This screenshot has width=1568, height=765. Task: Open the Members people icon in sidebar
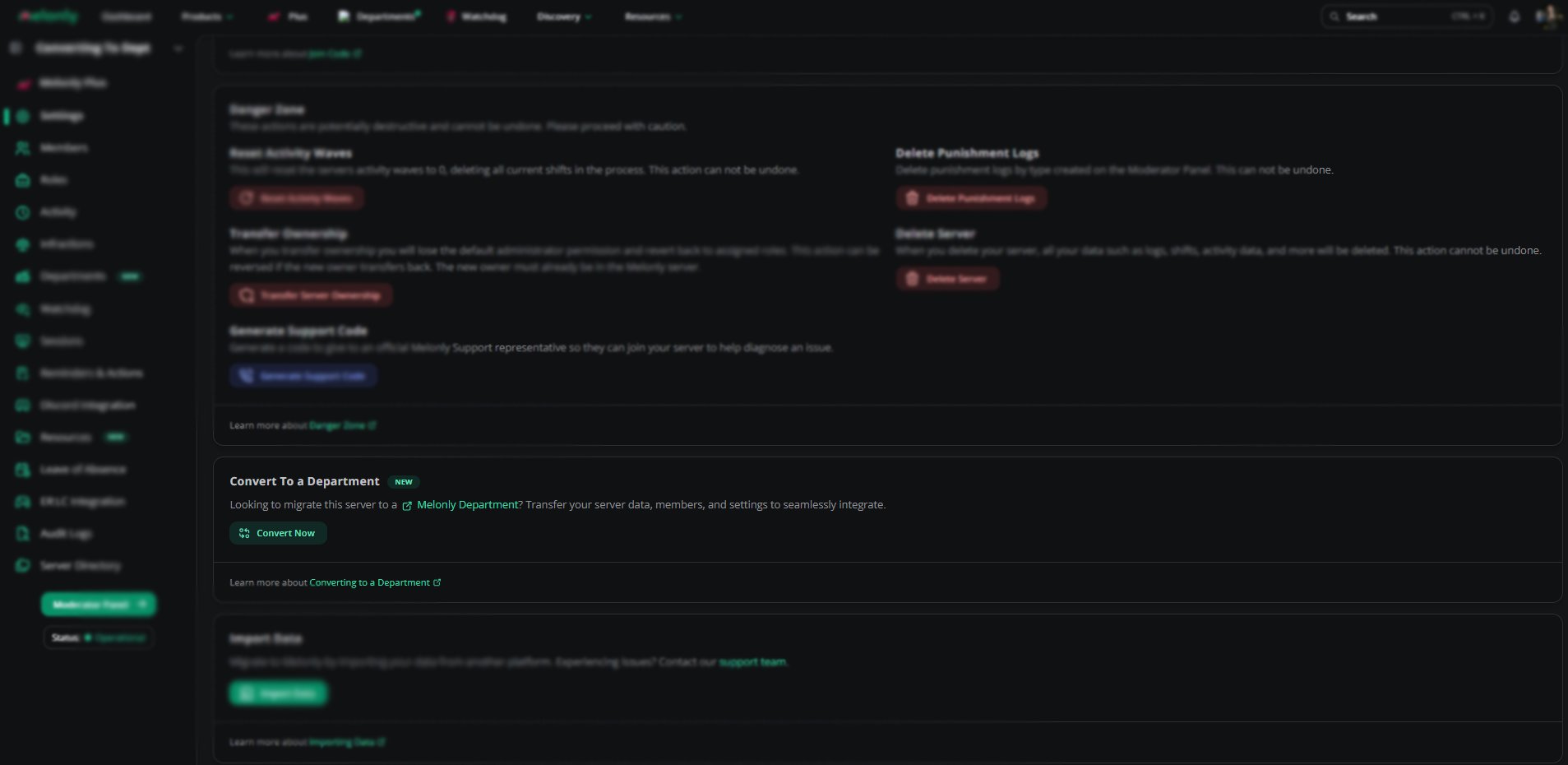tap(23, 148)
